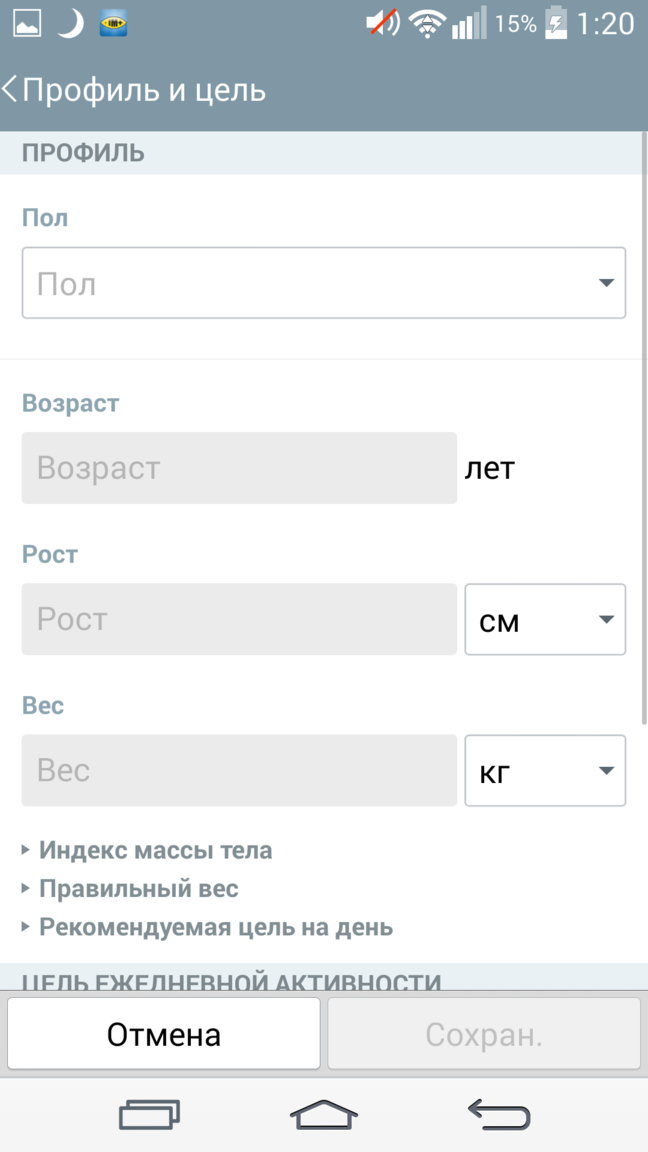Tap the gallery image icon in status bar
648x1152 pixels.
click(x=26, y=24)
